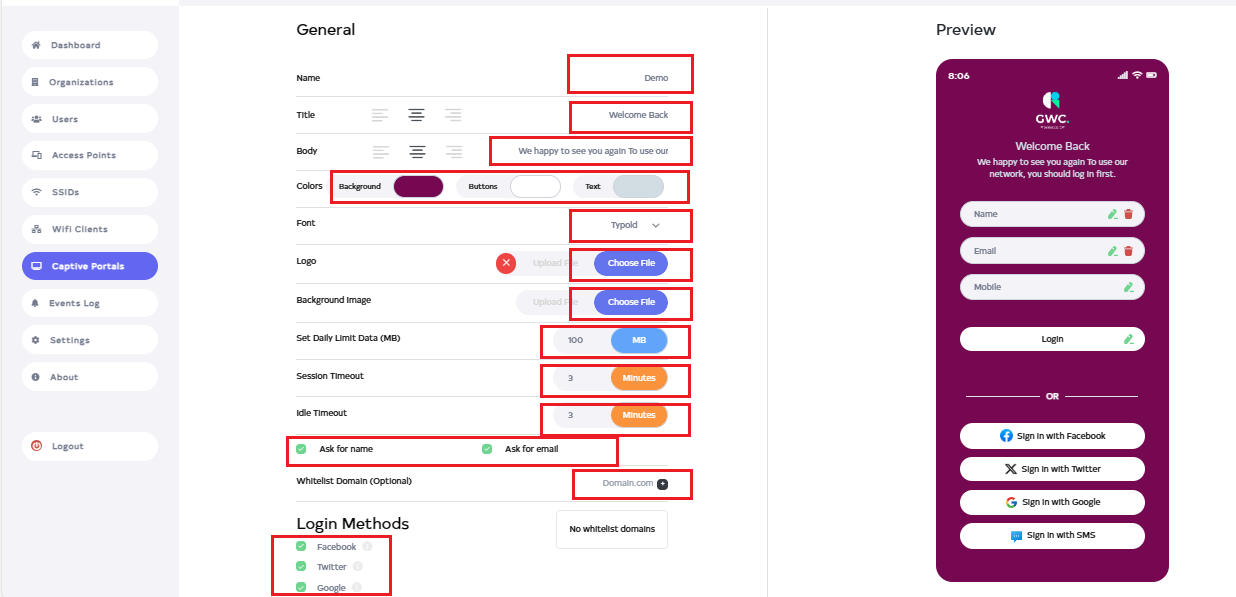Open the Background color swatch
The height and width of the screenshot is (597, 1236).
pyautogui.click(x=418, y=187)
